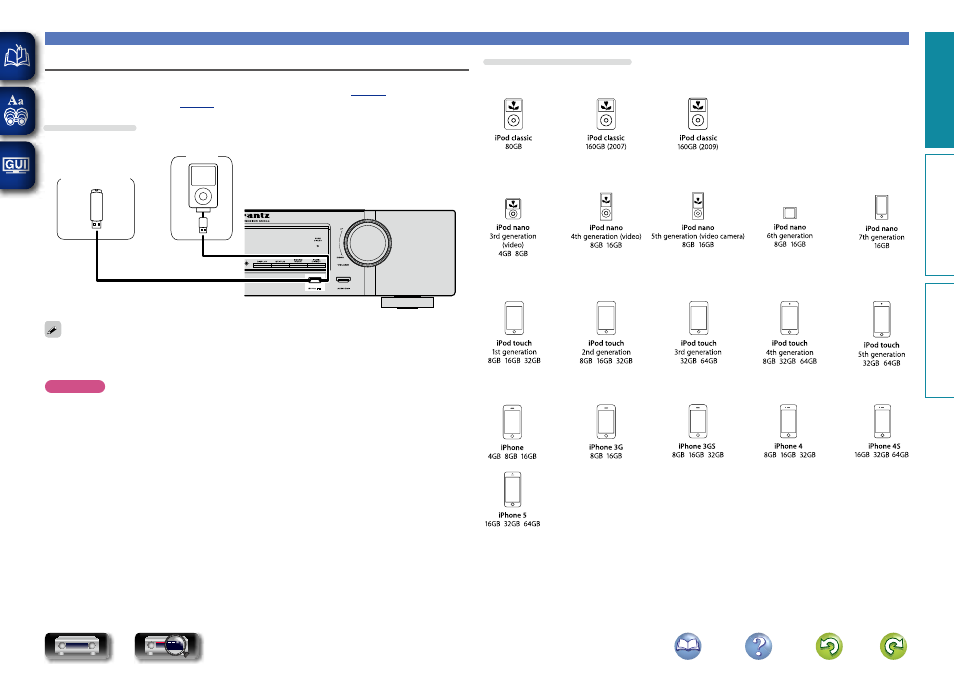Select the iPod touch 3rd generation icon
954x674 pixels.
pyautogui.click(x=698, y=318)
